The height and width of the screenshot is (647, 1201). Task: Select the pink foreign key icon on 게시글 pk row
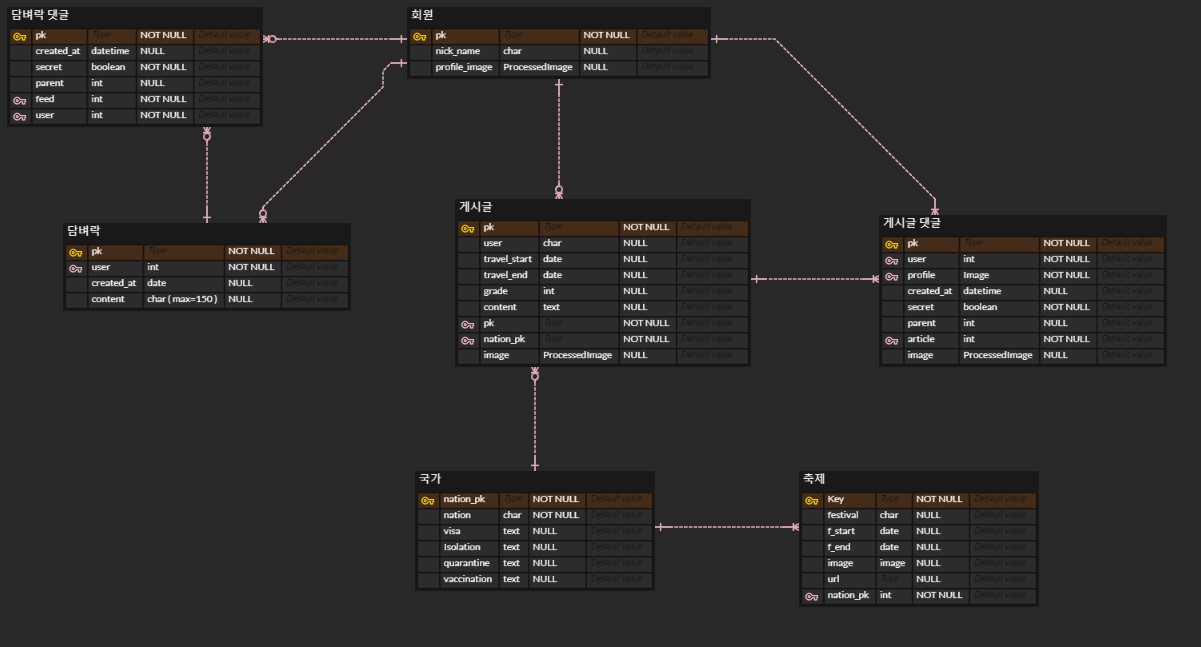(467, 323)
